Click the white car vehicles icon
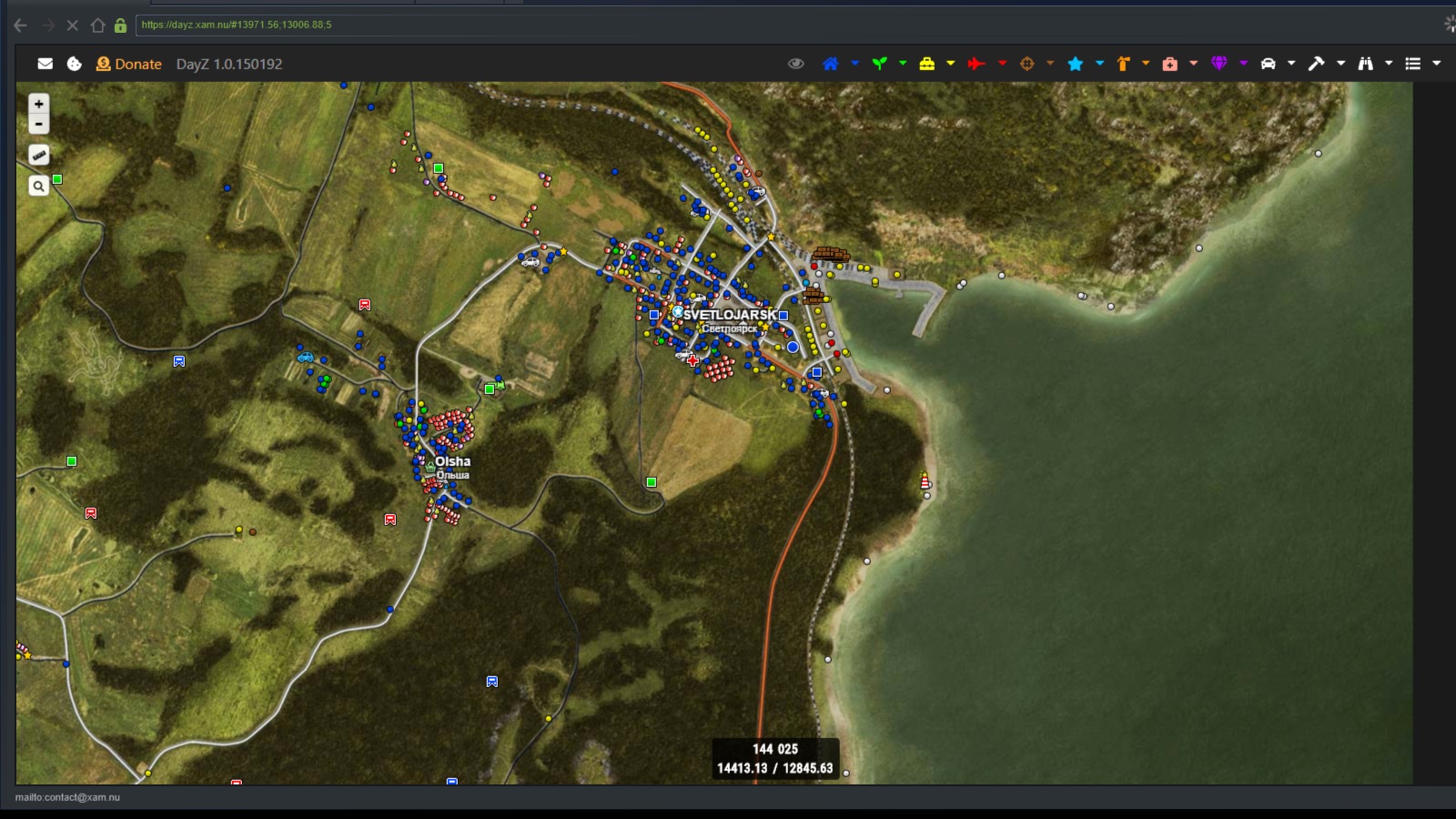This screenshot has height=819, width=1456. (1268, 64)
